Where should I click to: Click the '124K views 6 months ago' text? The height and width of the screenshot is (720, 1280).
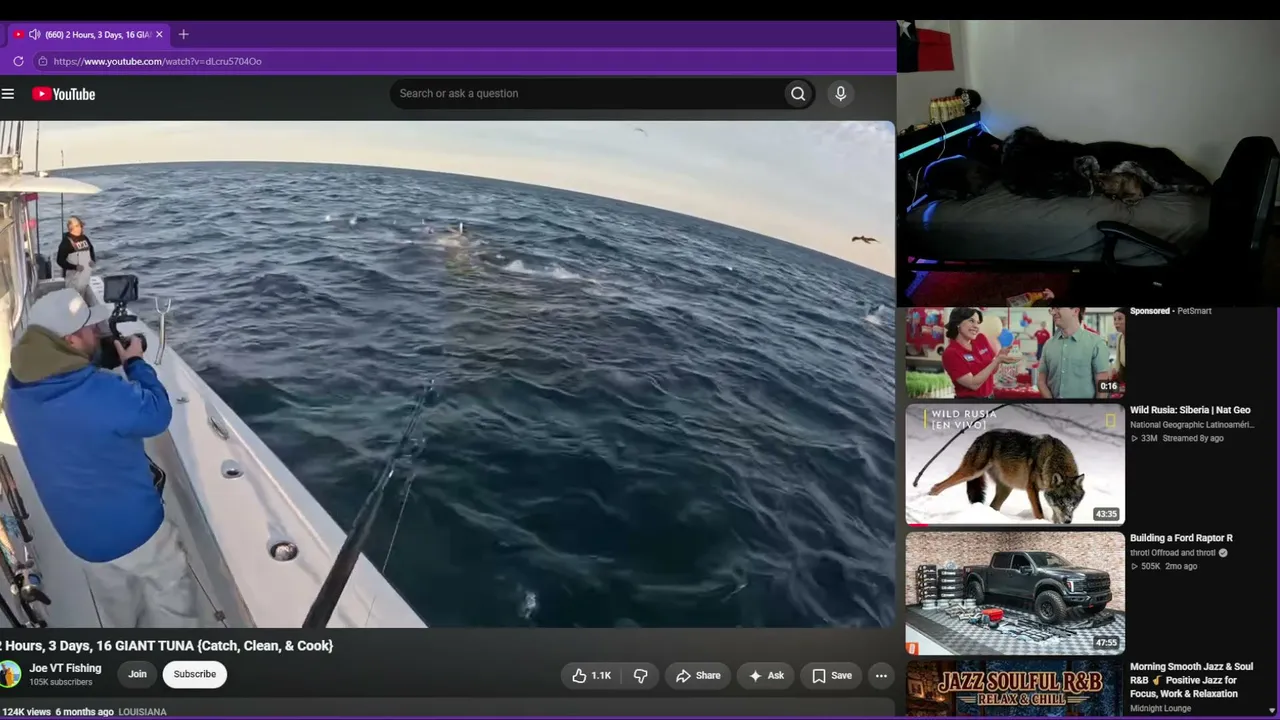[x=57, y=712]
